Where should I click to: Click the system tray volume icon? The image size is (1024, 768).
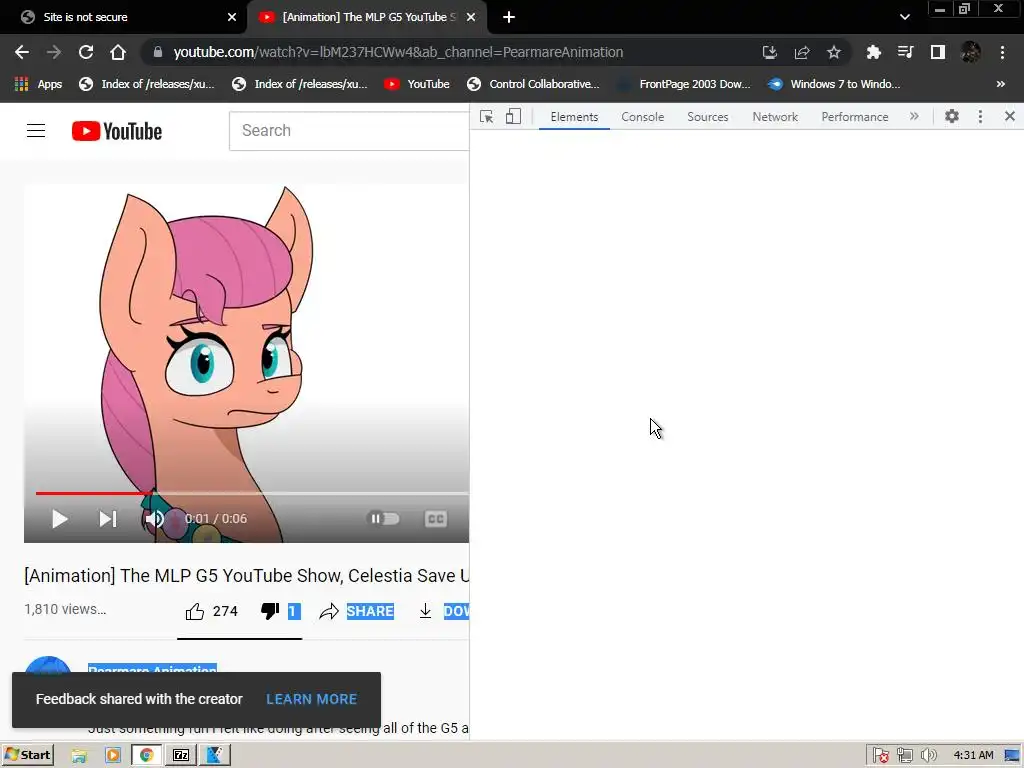coord(929,756)
